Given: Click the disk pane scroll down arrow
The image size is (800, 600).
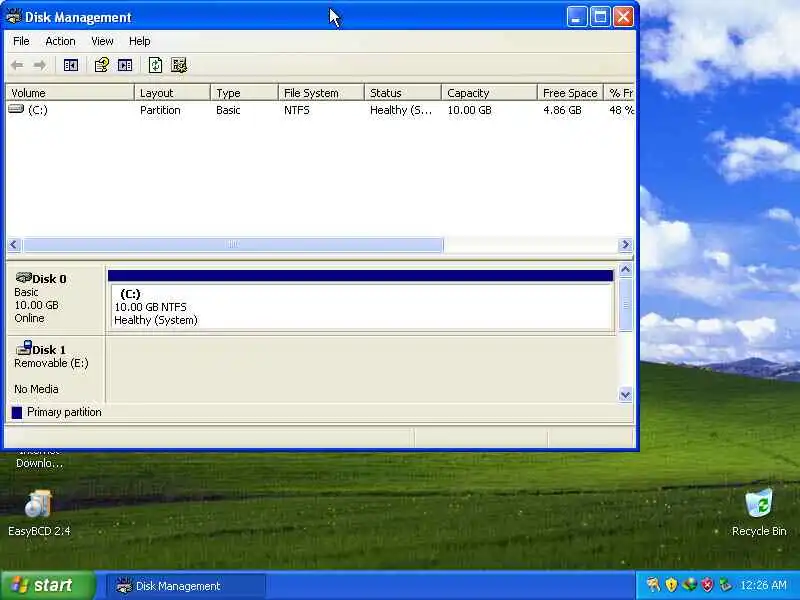Looking at the screenshot, I should tap(626, 394).
